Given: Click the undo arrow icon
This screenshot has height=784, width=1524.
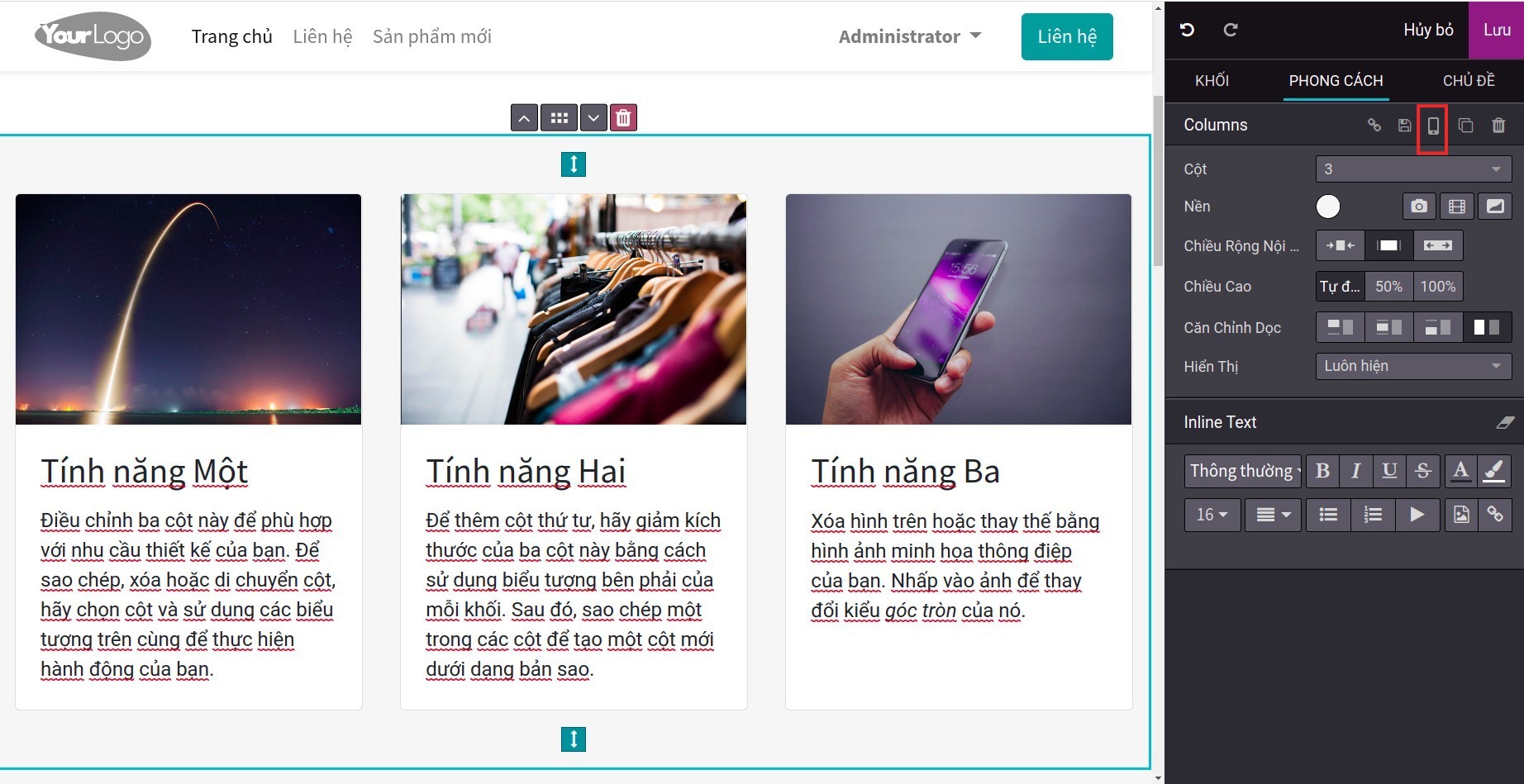Looking at the screenshot, I should pyautogui.click(x=1188, y=30).
